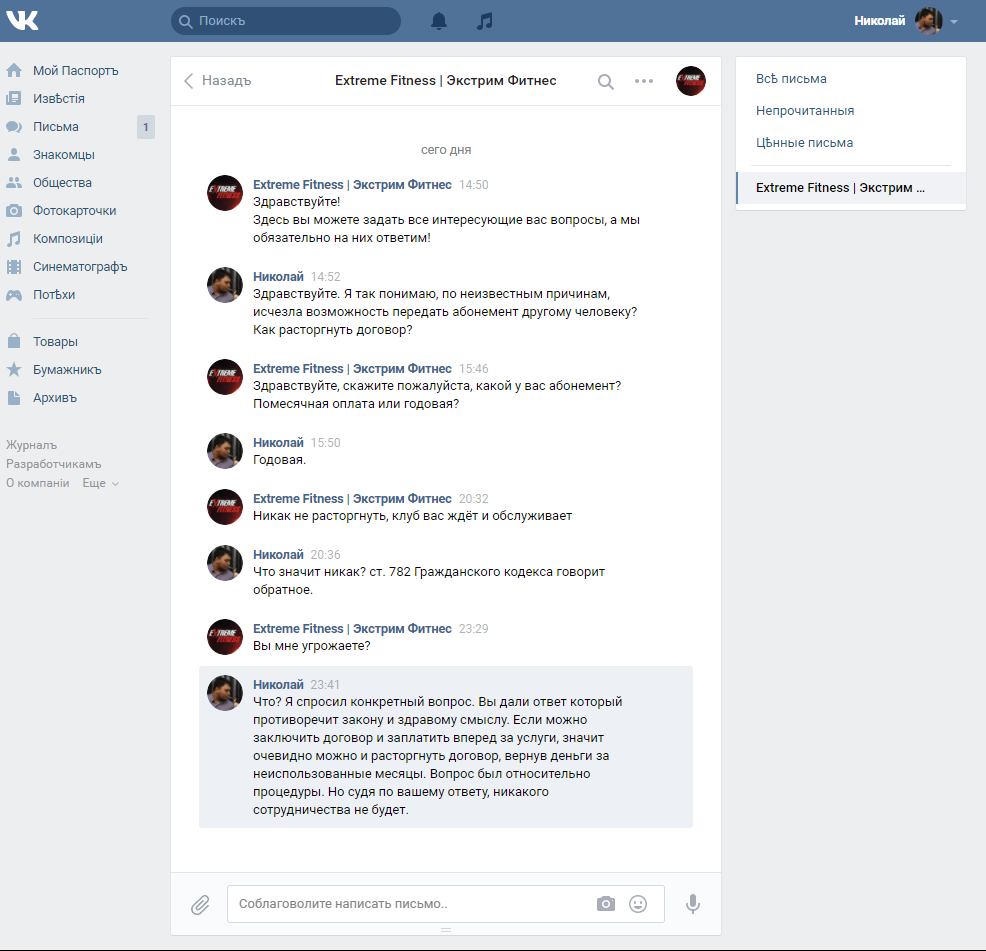The width and height of the screenshot is (986, 951).
Task: Open the Журналъ footer link
Action: 31,445
